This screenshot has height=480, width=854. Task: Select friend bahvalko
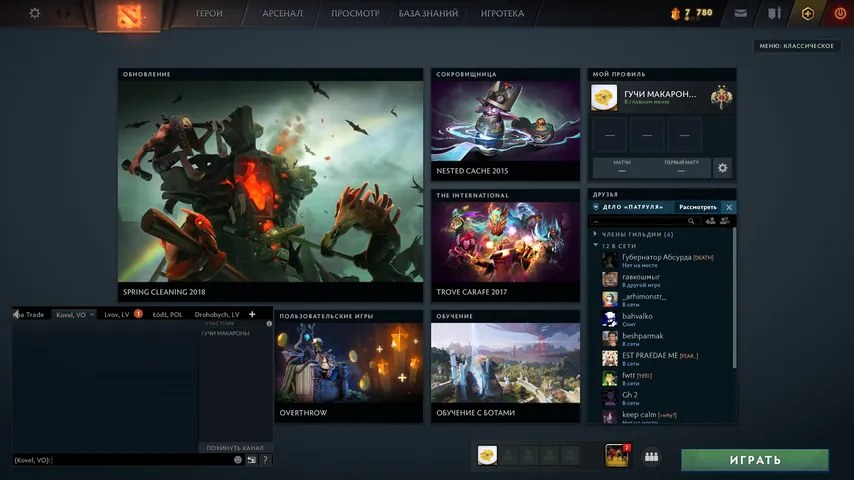coord(662,319)
